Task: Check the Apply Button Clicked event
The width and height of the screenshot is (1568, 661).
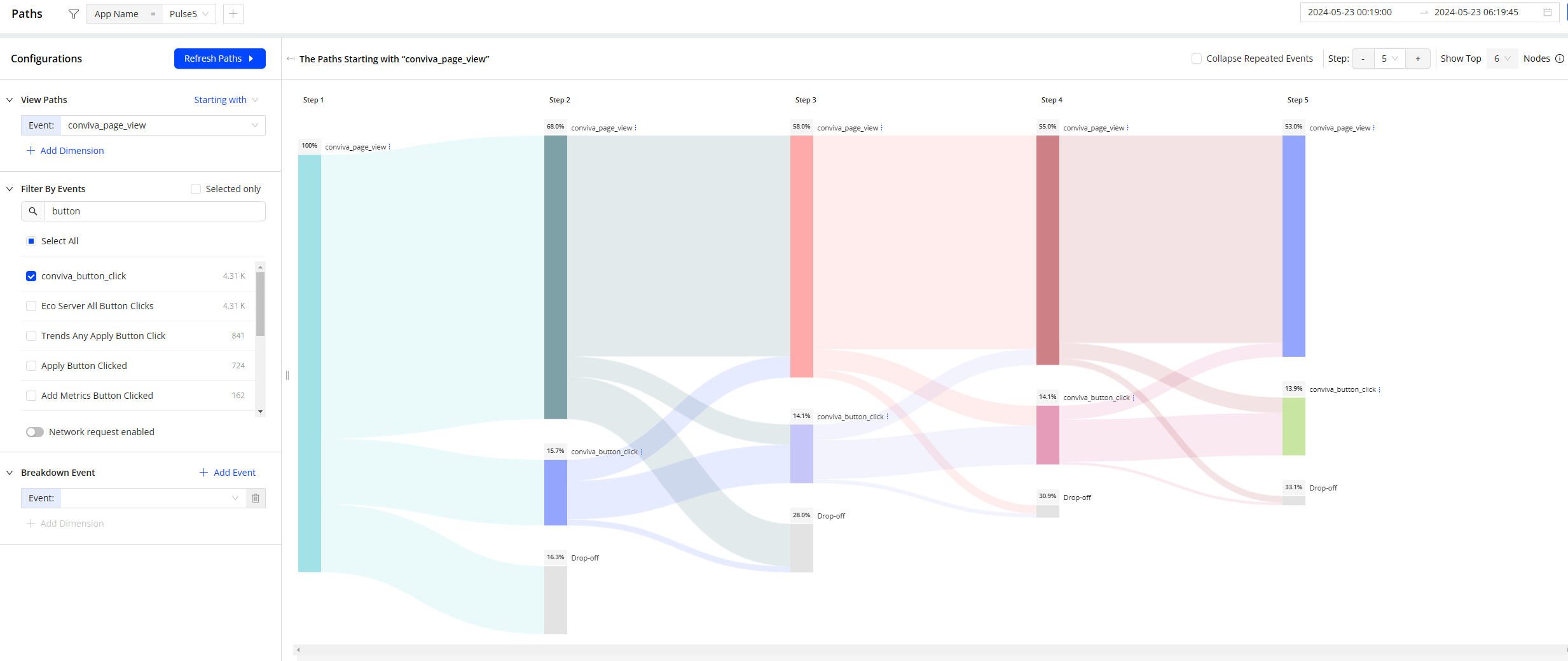Action: (31, 366)
